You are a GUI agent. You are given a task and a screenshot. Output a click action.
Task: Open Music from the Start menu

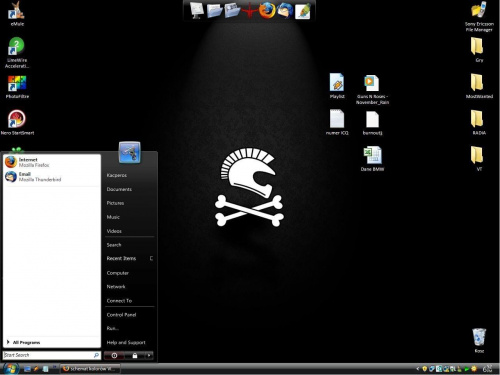pyautogui.click(x=113, y=217)
